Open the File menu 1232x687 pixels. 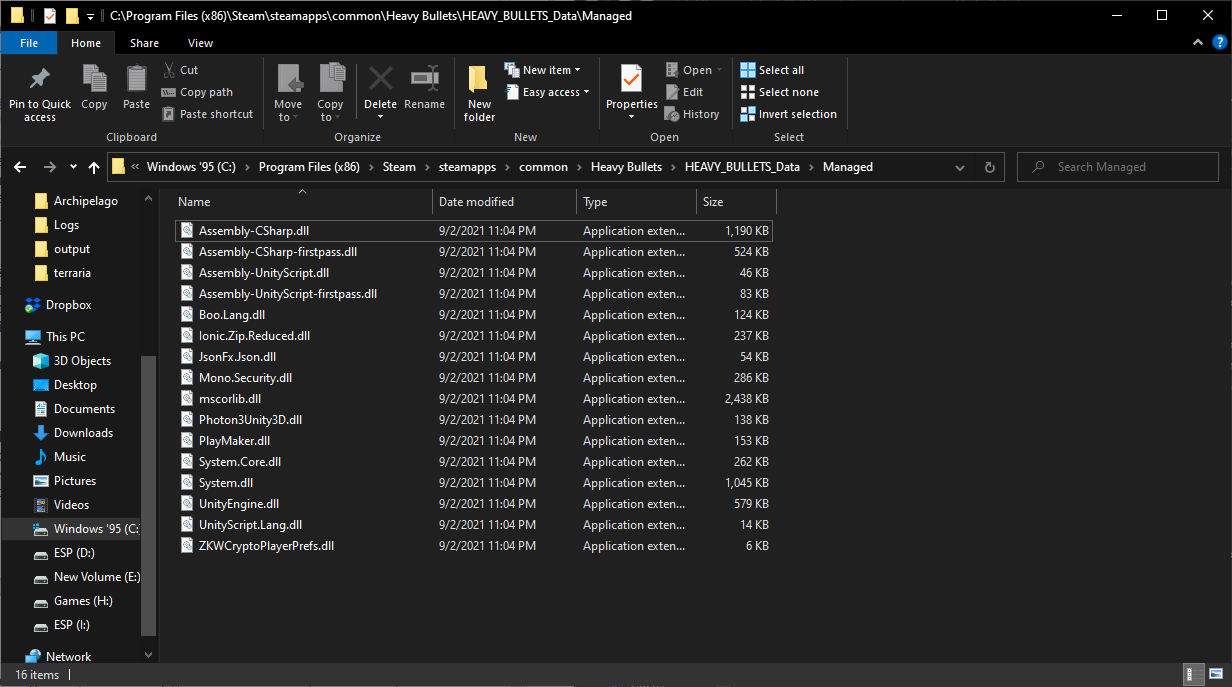coord(29,43)
